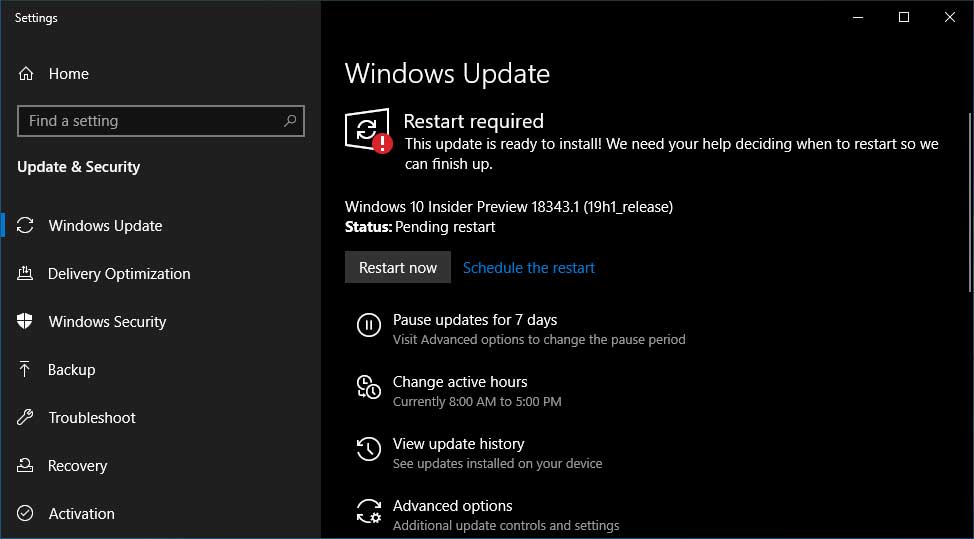
Task: Click the Recovery icon in sidebar
Action: (25, 465)
